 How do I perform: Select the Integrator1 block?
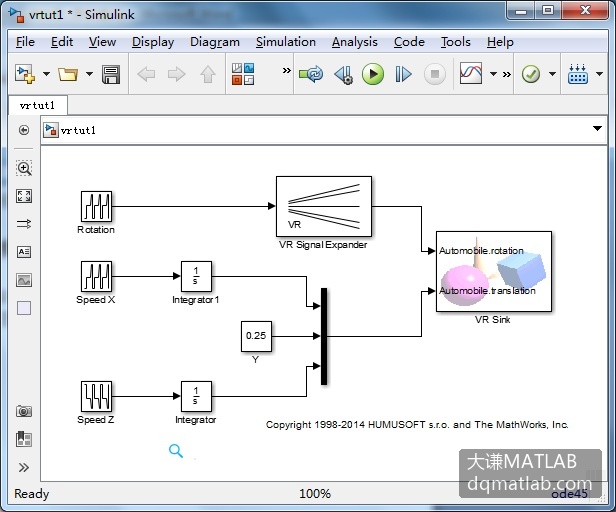(196, 276)
